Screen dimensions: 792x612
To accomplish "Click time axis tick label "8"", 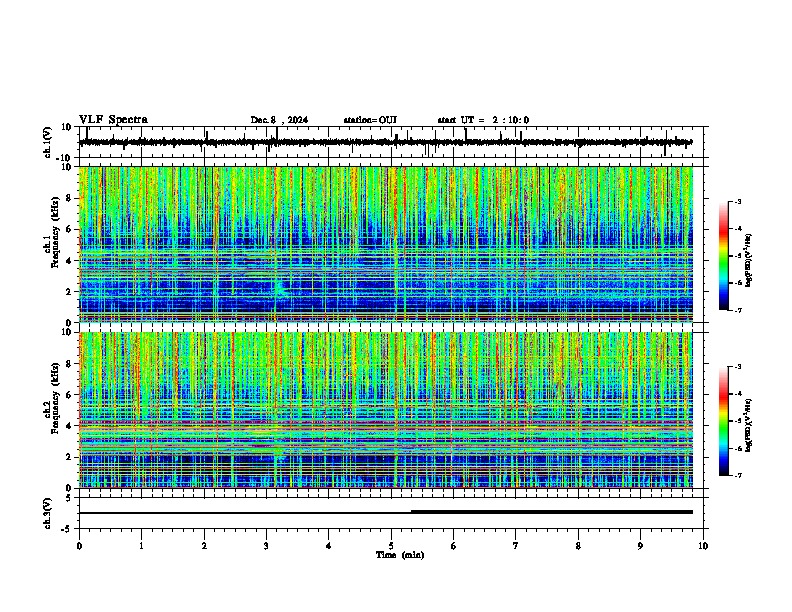I will pyautogui.click(x=578, y=546).
